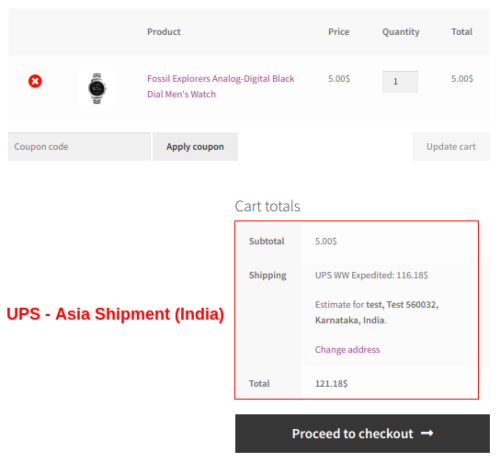Focus the quantity field showing 1

pyautogui.click(x=400, y=82)
